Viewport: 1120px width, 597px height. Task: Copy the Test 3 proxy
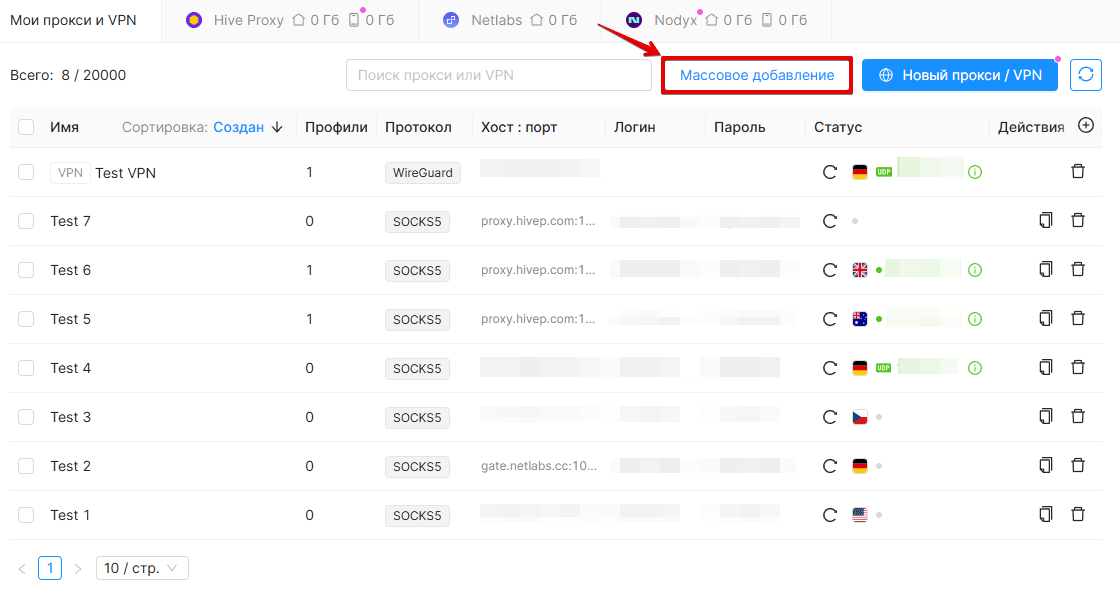[x=1046, y=416]
